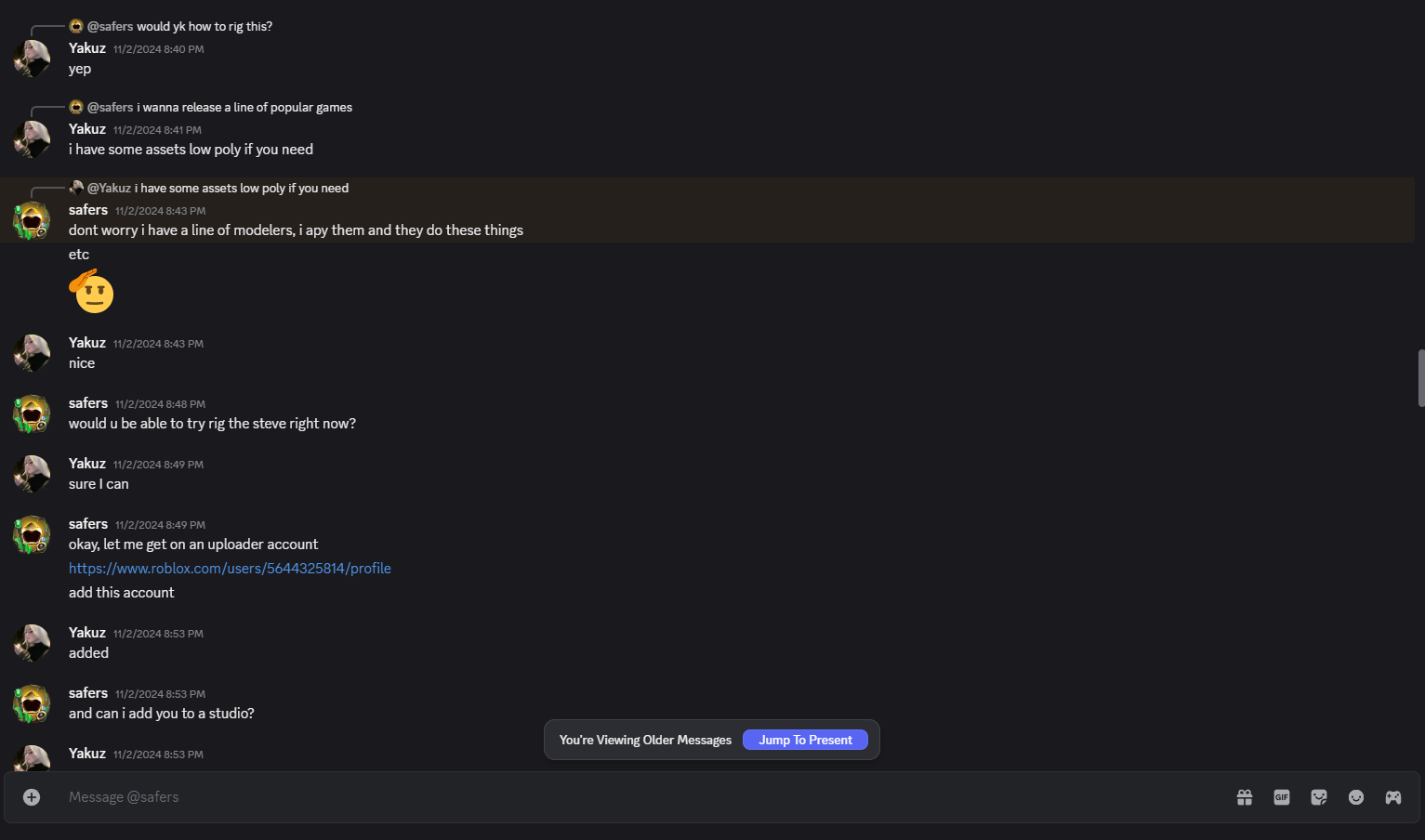Type in the Message @safers field
Screen dimensions: 1425x840
coord(558,797)
